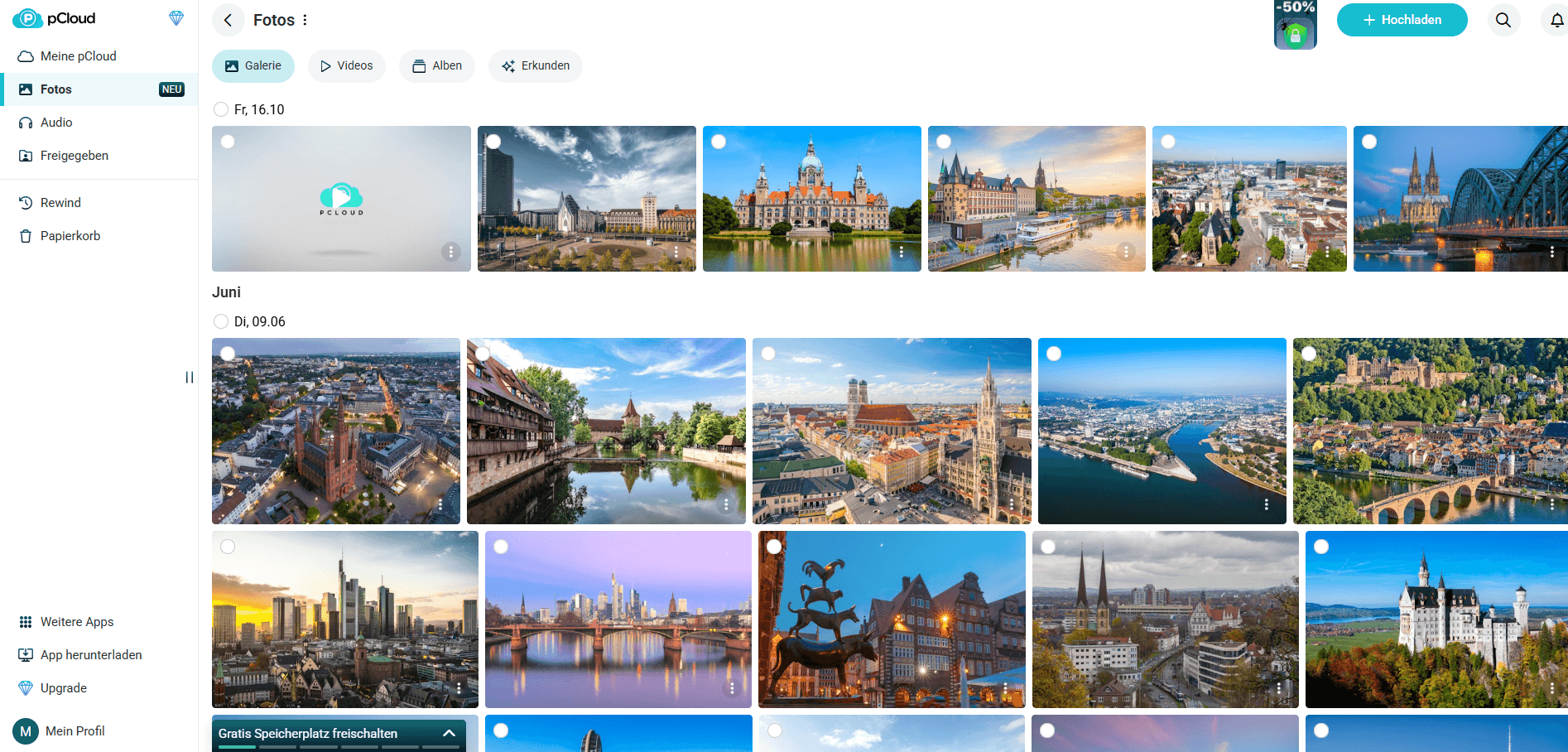Open the Audio section

pos(99,123)
